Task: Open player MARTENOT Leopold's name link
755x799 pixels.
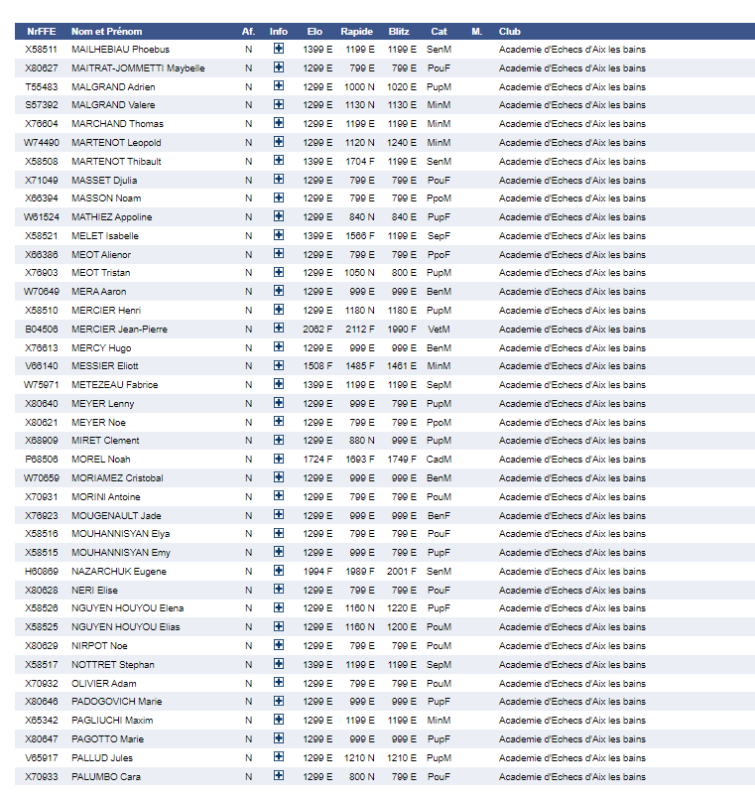Action: click(116, 143)
